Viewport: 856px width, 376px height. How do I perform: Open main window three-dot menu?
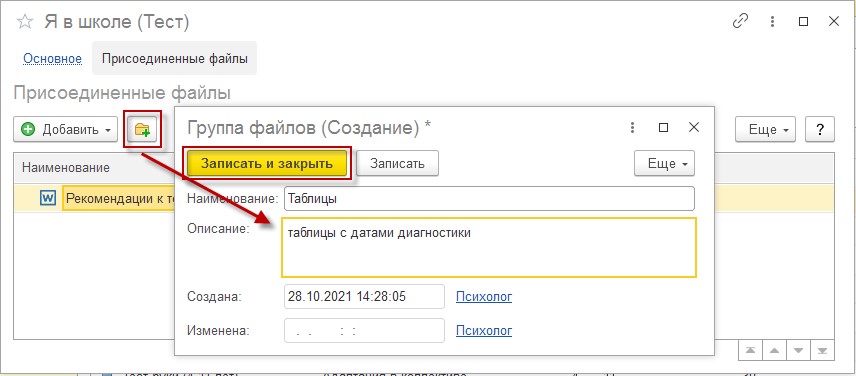click(772, 22)
